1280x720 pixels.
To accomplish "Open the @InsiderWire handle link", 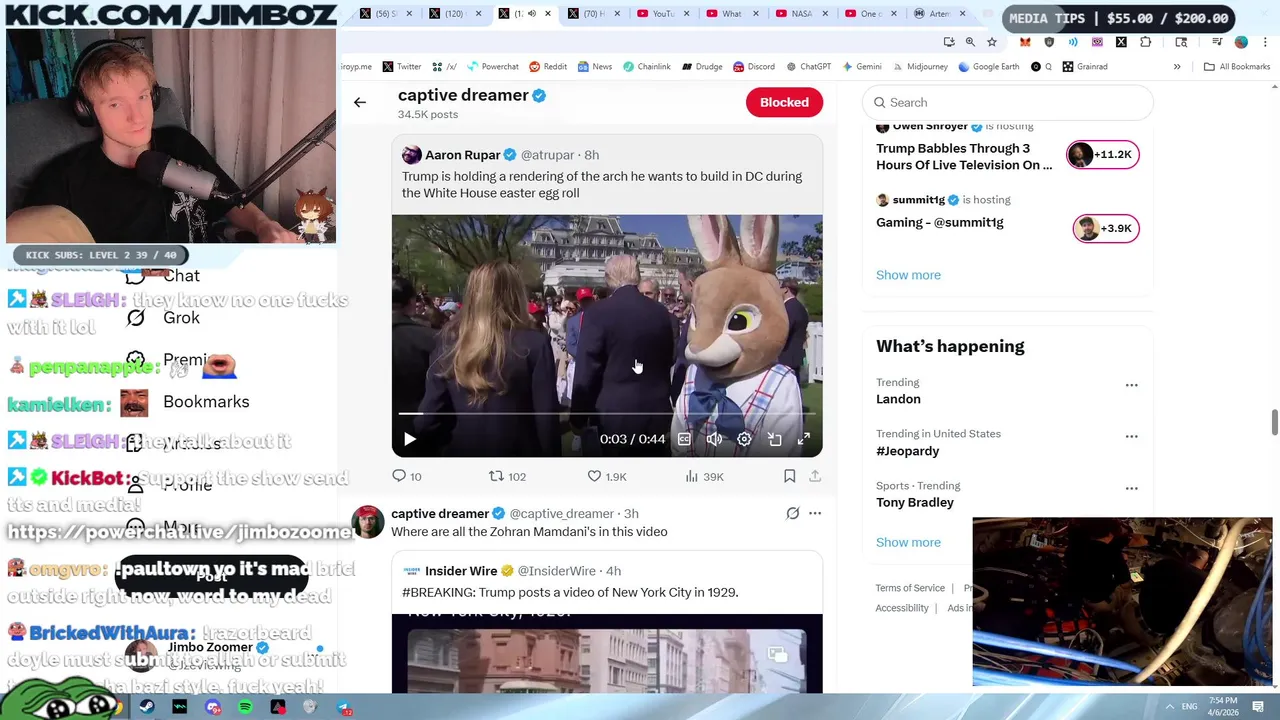I will coord(556,571).
